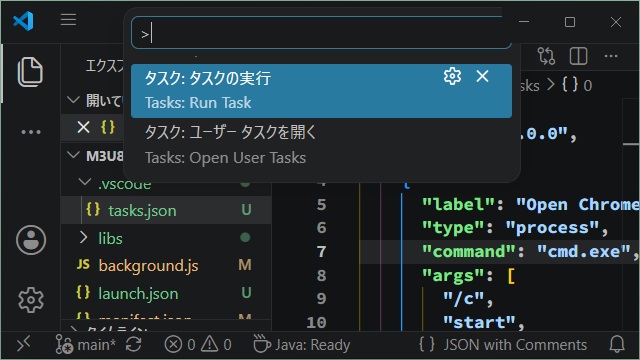Focus the command palette input field
Viewport: 640px width, 360px height.
click(321, 33)
